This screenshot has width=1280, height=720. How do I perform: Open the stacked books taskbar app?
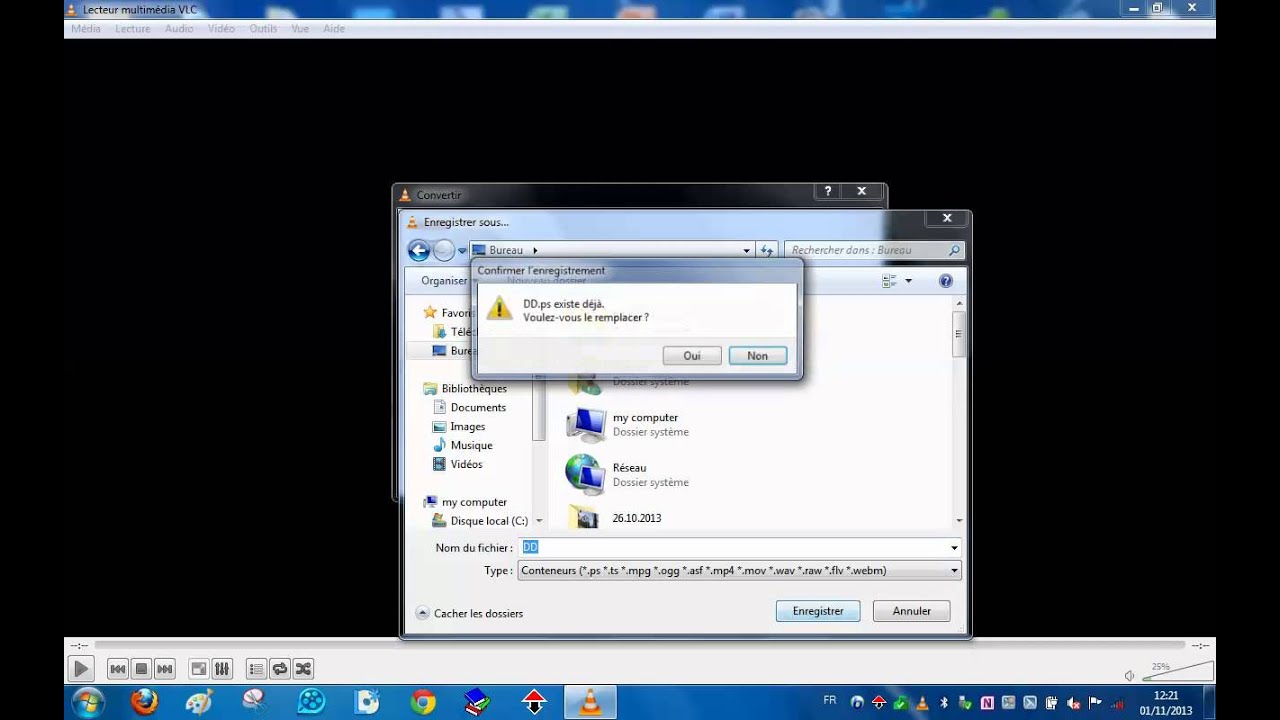pos(478,702)
